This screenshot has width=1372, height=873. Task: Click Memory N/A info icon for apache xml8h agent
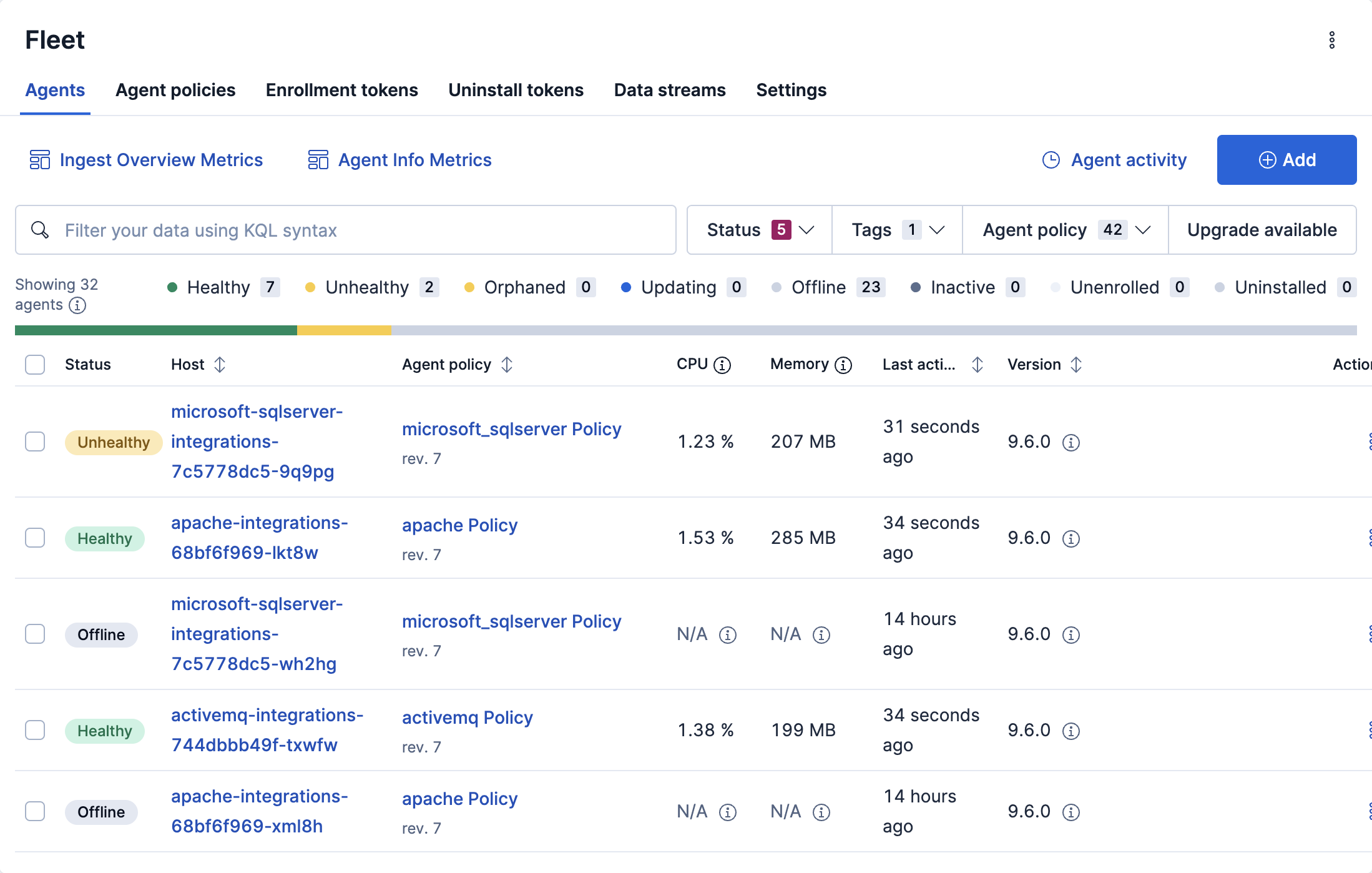pyautogui.click(x=821, y=812)
